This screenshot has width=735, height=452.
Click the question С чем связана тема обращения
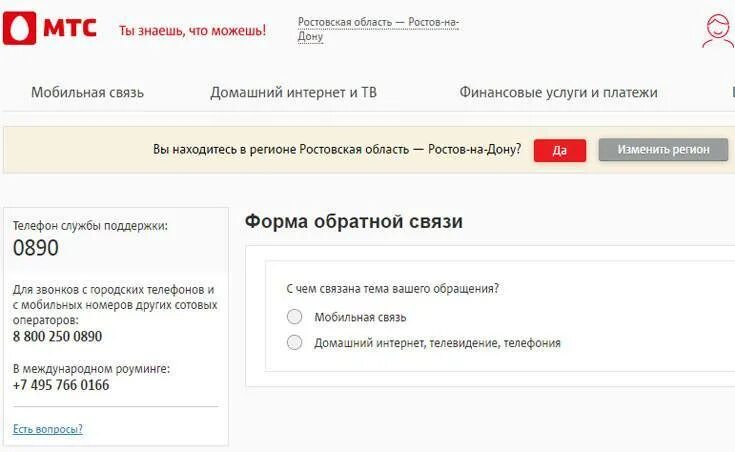[x=392, y=289]
